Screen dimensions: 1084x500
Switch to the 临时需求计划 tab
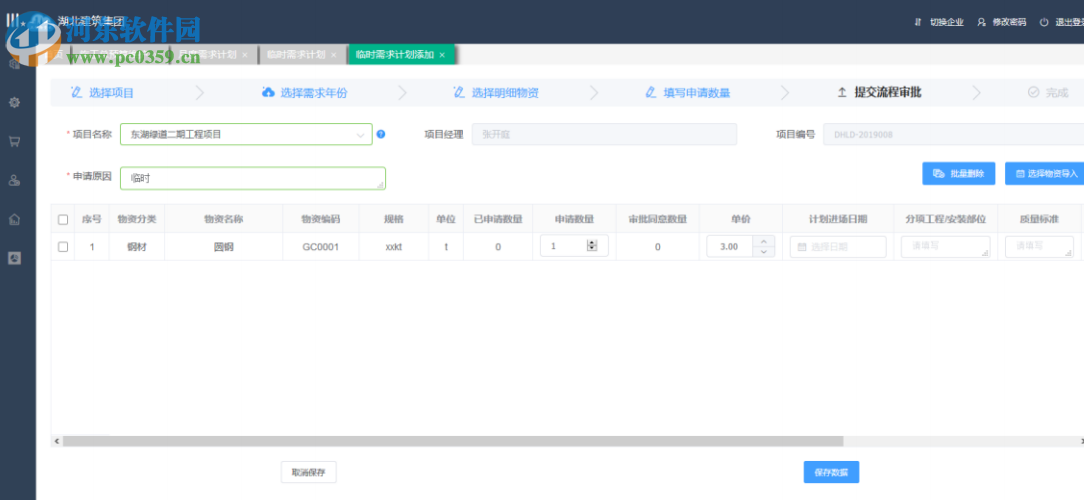(x=295, y=55)
